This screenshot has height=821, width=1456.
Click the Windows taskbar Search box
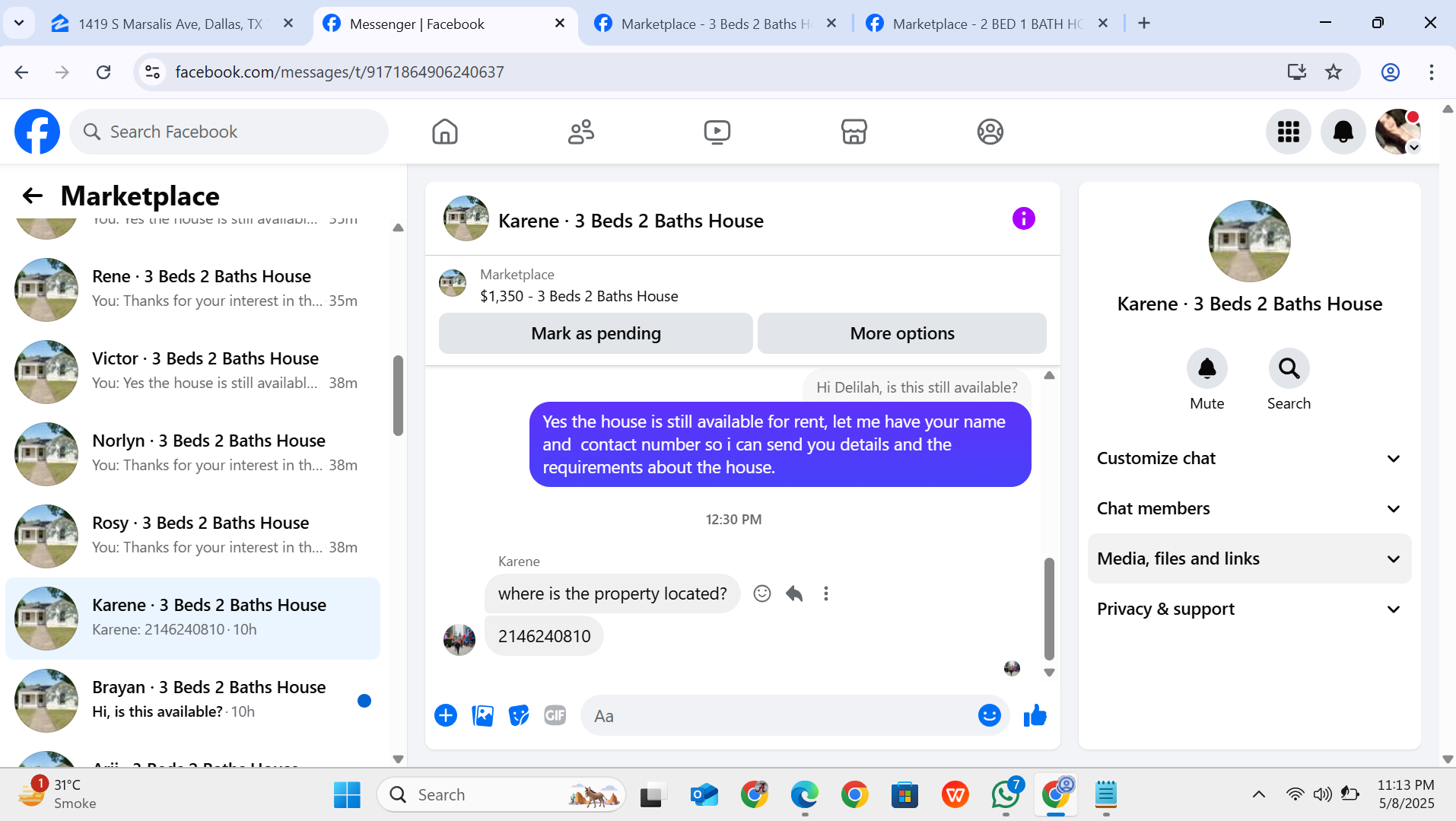(501, 795)
